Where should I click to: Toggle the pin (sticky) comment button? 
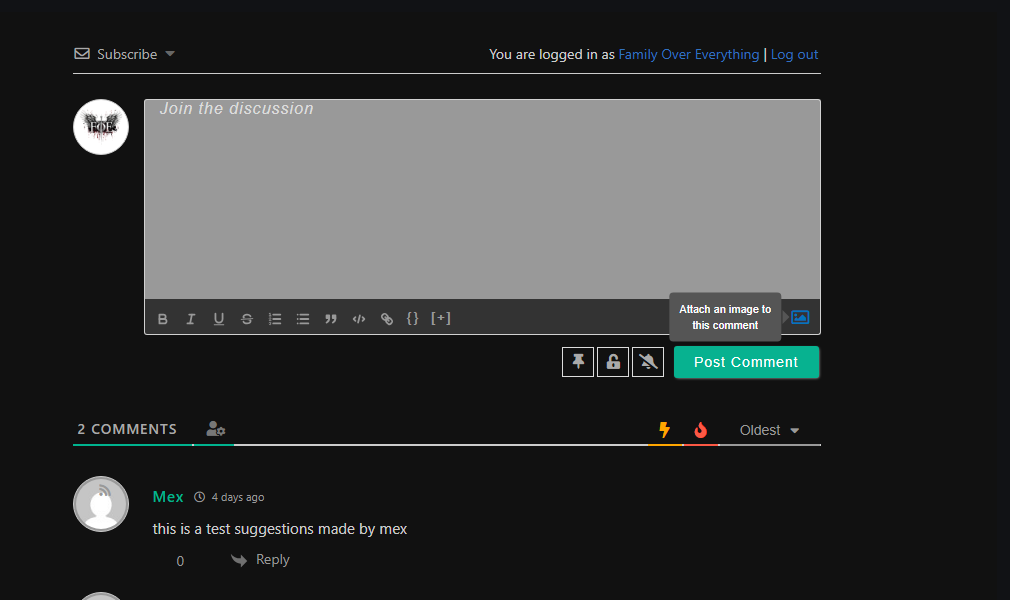coord(578,362)
